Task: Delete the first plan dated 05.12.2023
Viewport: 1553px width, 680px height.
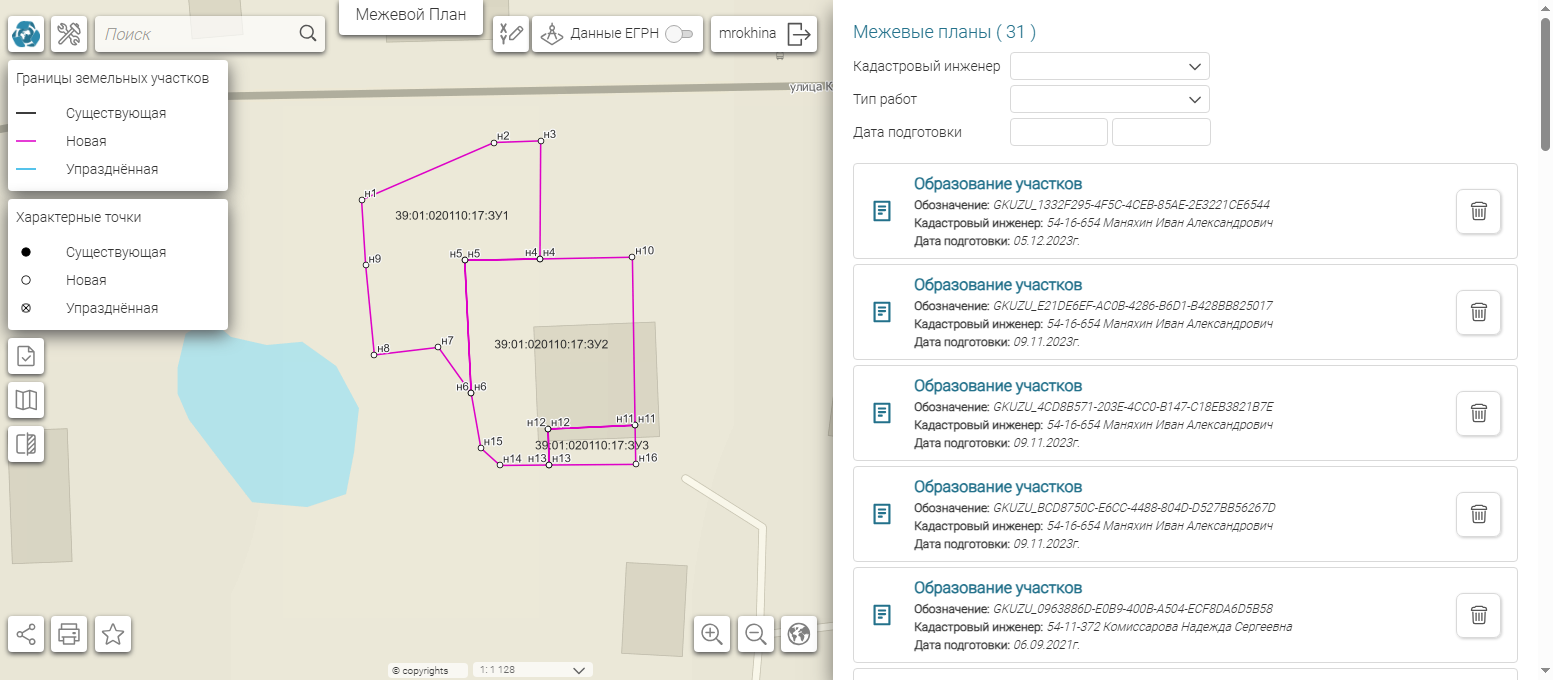Action: pyautogui.click(x=1478, y=212)
